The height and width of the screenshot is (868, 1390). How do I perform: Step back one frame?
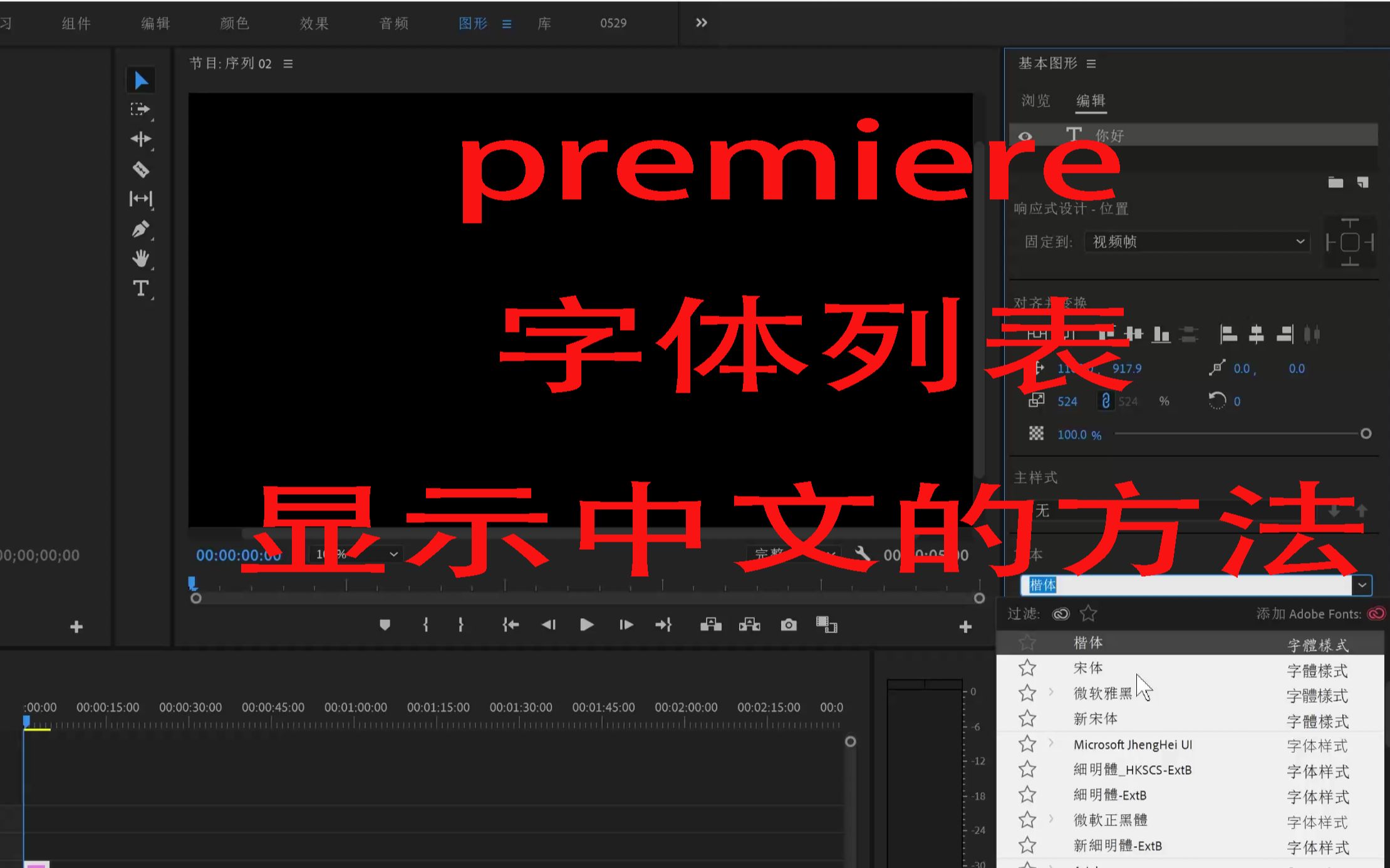tap(549, 624)
